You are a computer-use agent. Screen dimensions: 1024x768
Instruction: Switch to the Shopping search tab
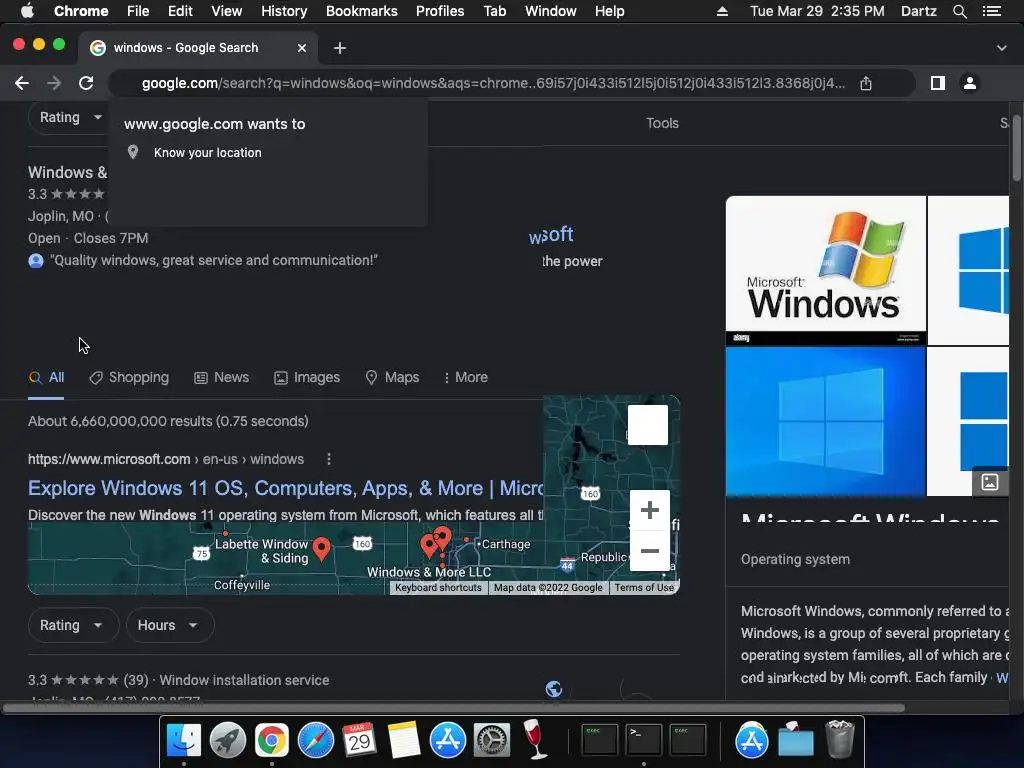point(129,377)
